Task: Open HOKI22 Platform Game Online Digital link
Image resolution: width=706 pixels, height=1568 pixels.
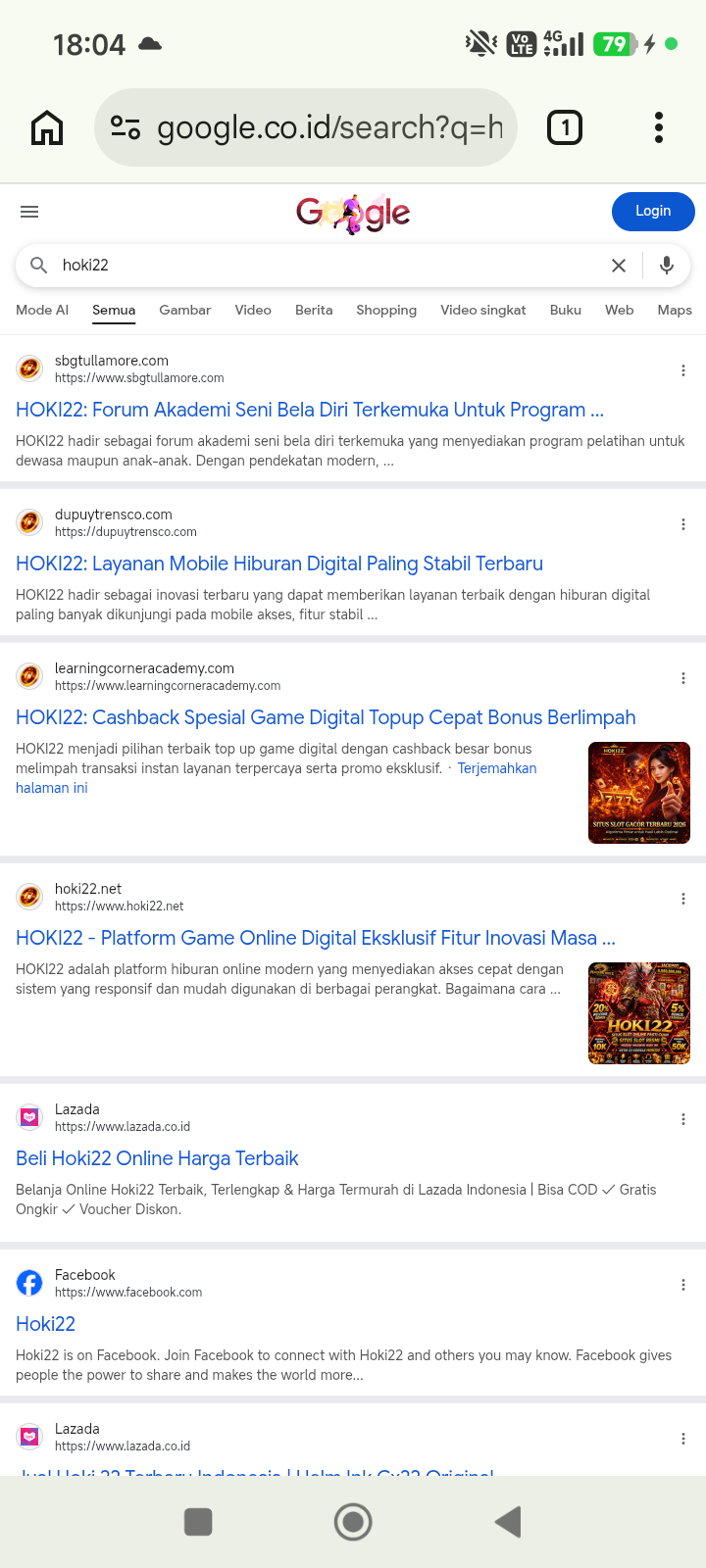Action: click(x=316, y=938)
